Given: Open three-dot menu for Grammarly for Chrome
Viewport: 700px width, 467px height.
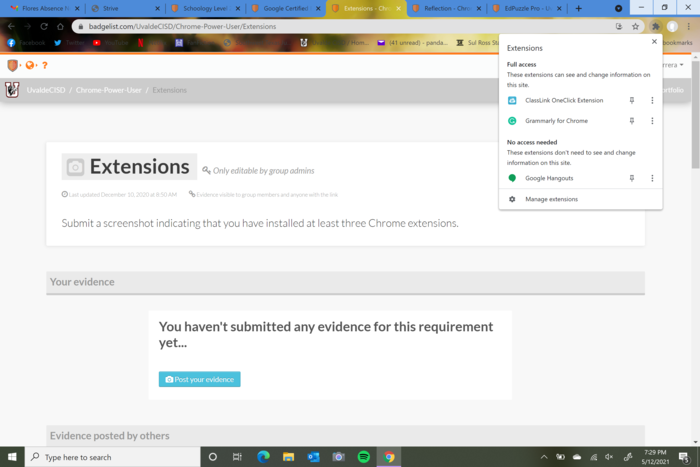Looking at the screenshot, I should point(652,121).
